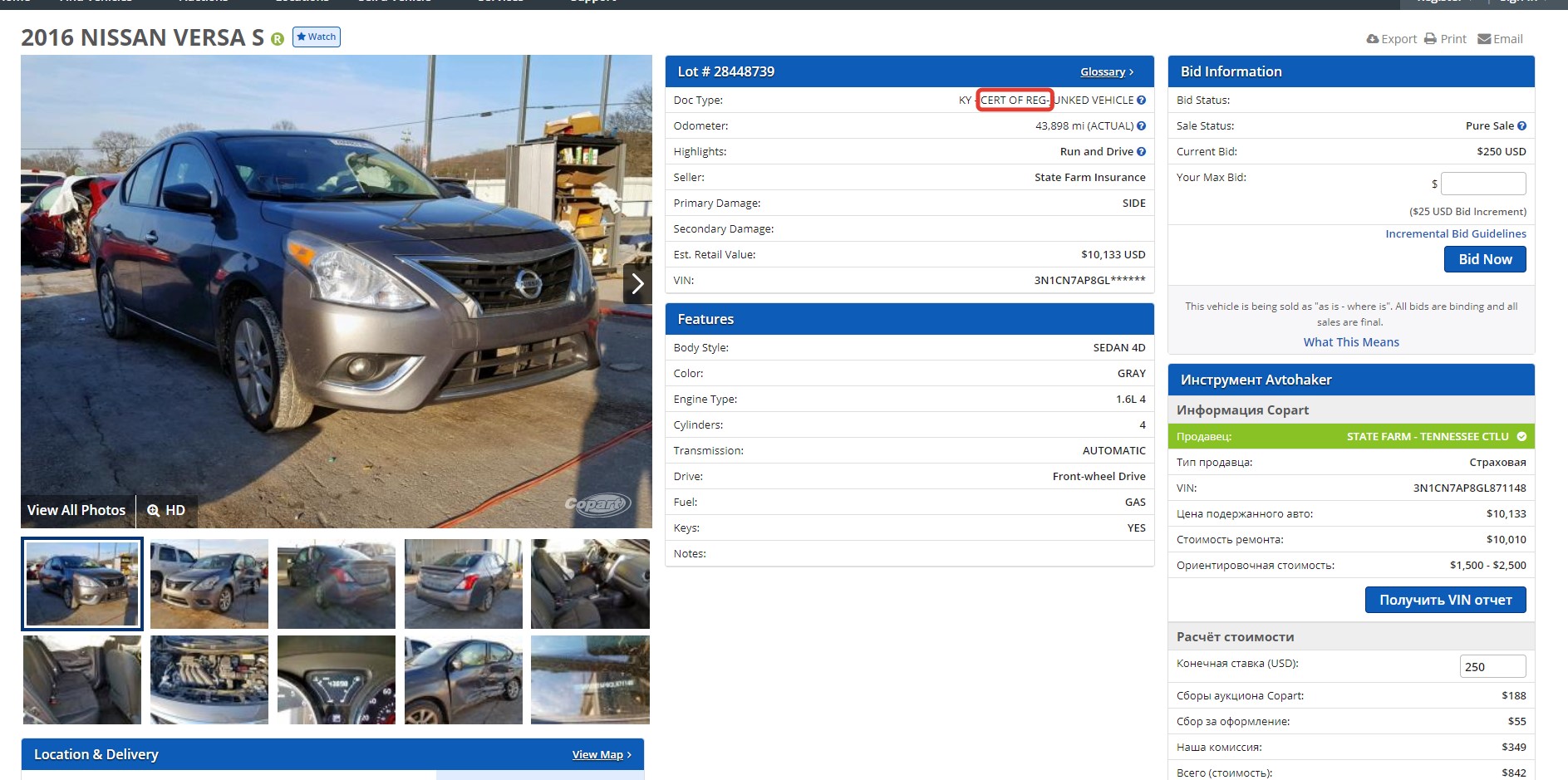The width and height of the screenshot is (1568, 780).
Task: Select last thumbnail in second row
Action: pos(590,680)
